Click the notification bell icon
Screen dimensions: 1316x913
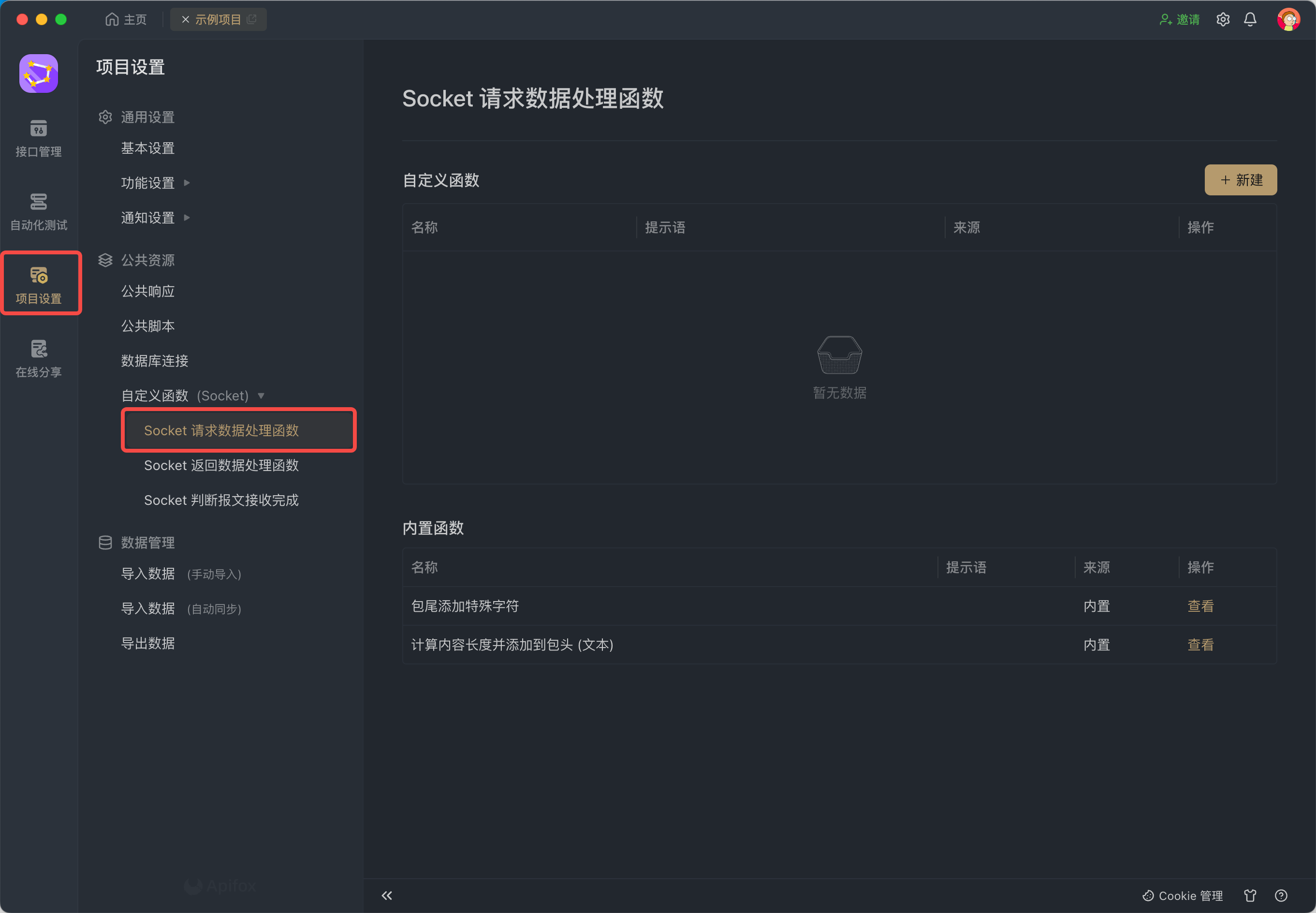[x=1250, y=19]
